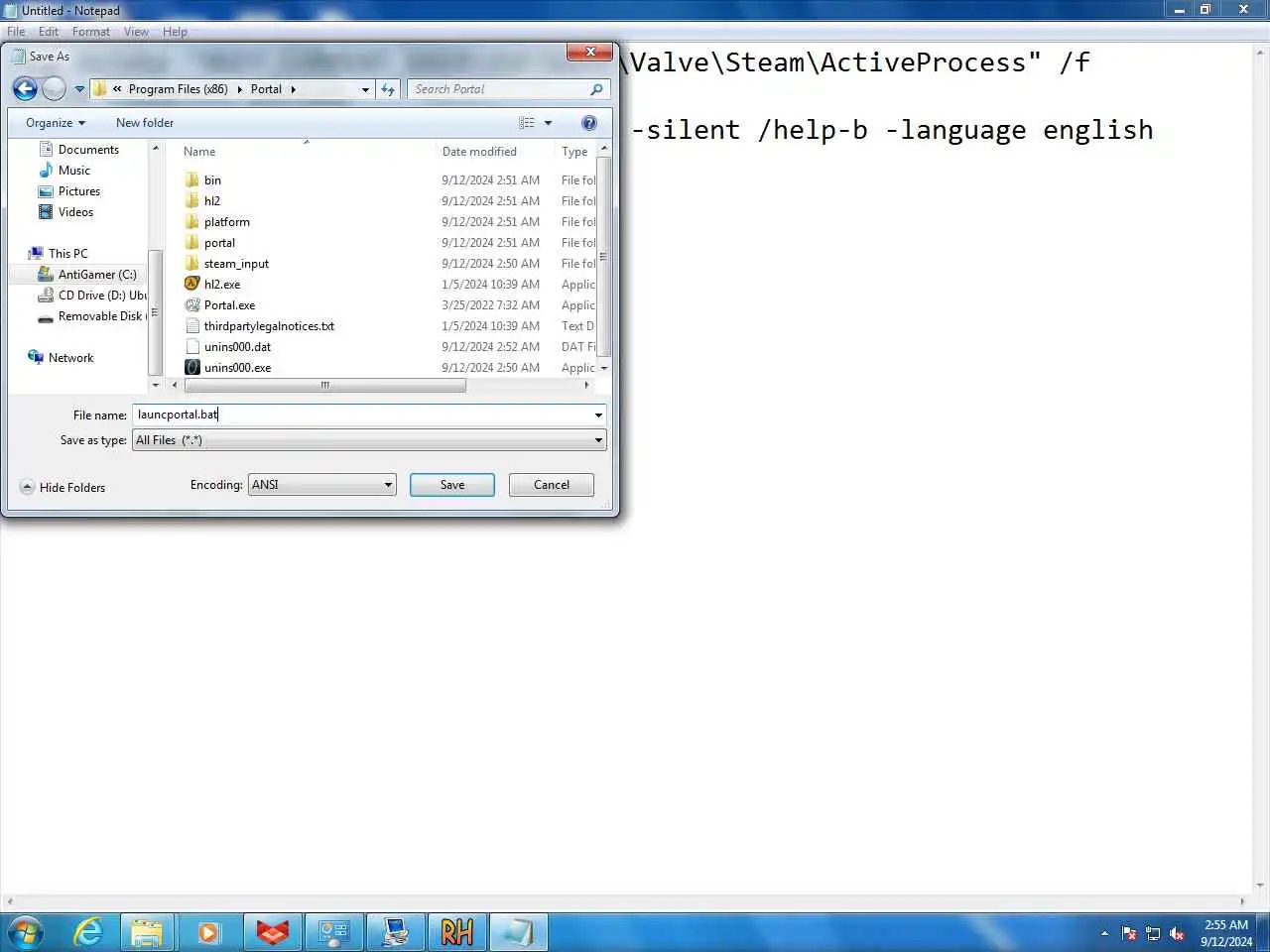This screenshot has height=952, width=1270.
Task: Click the thirdpartylegalnotices.txt file icon
Action: pos(192,326)
